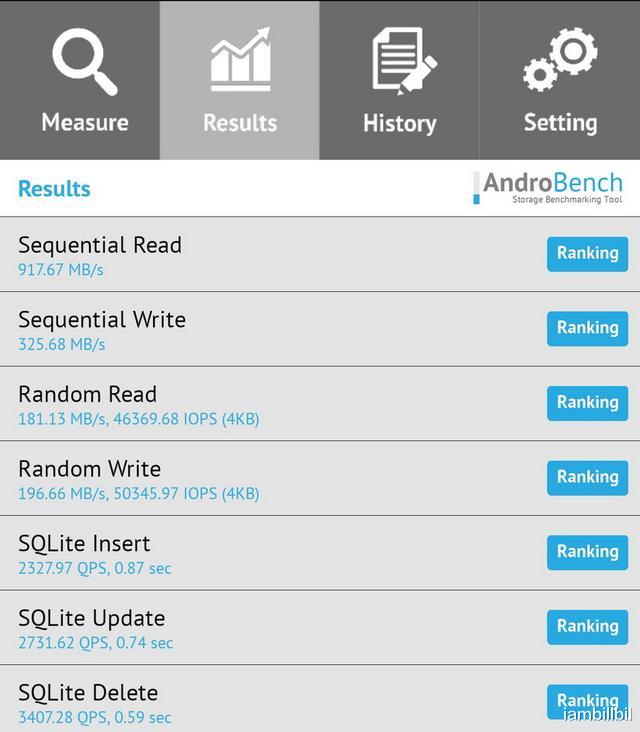Switch to the Measure tab label
Viewport: 640px width, 732px height.
tap(85, 123)
